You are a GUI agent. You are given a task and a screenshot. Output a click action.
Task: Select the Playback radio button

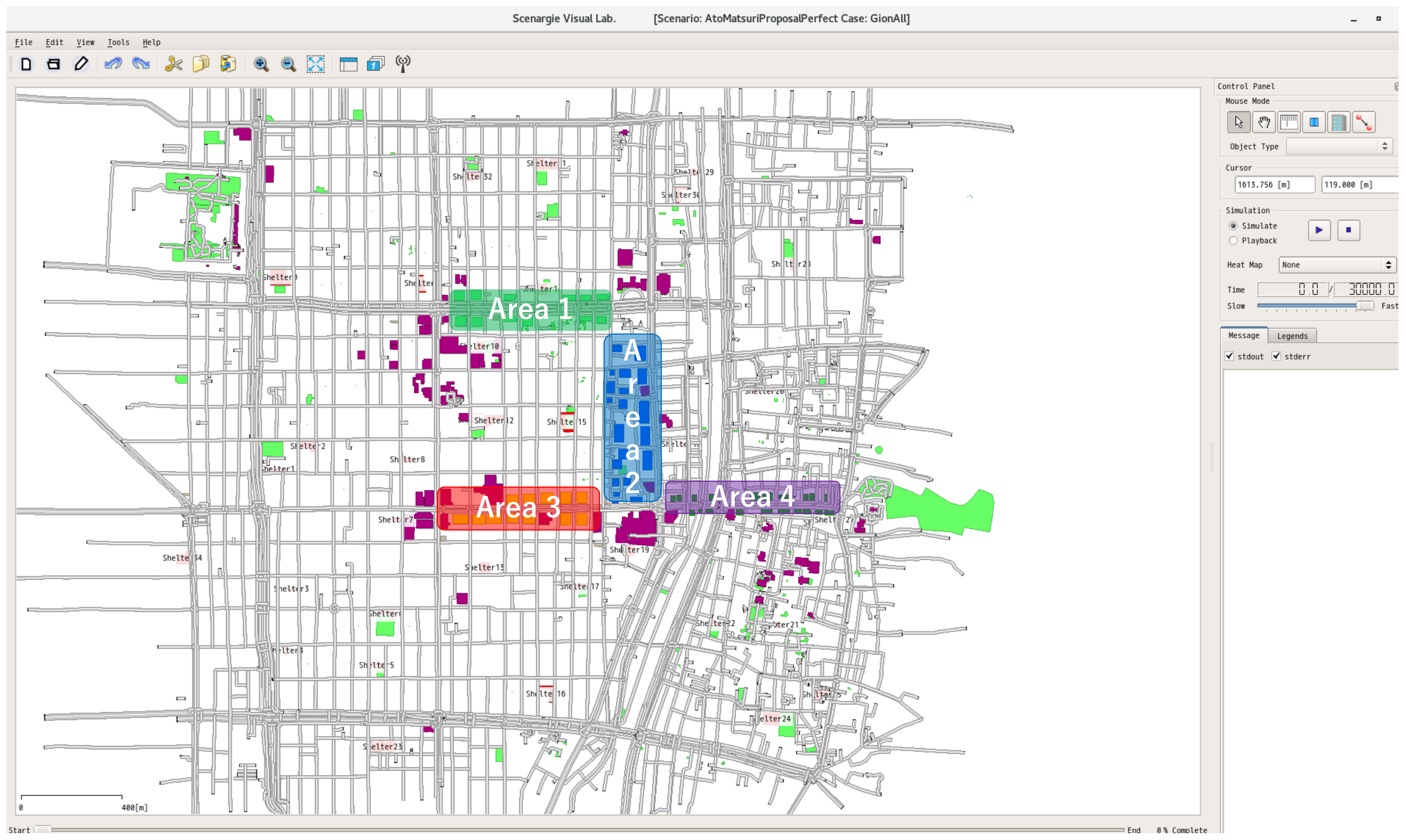(1233, 240)
